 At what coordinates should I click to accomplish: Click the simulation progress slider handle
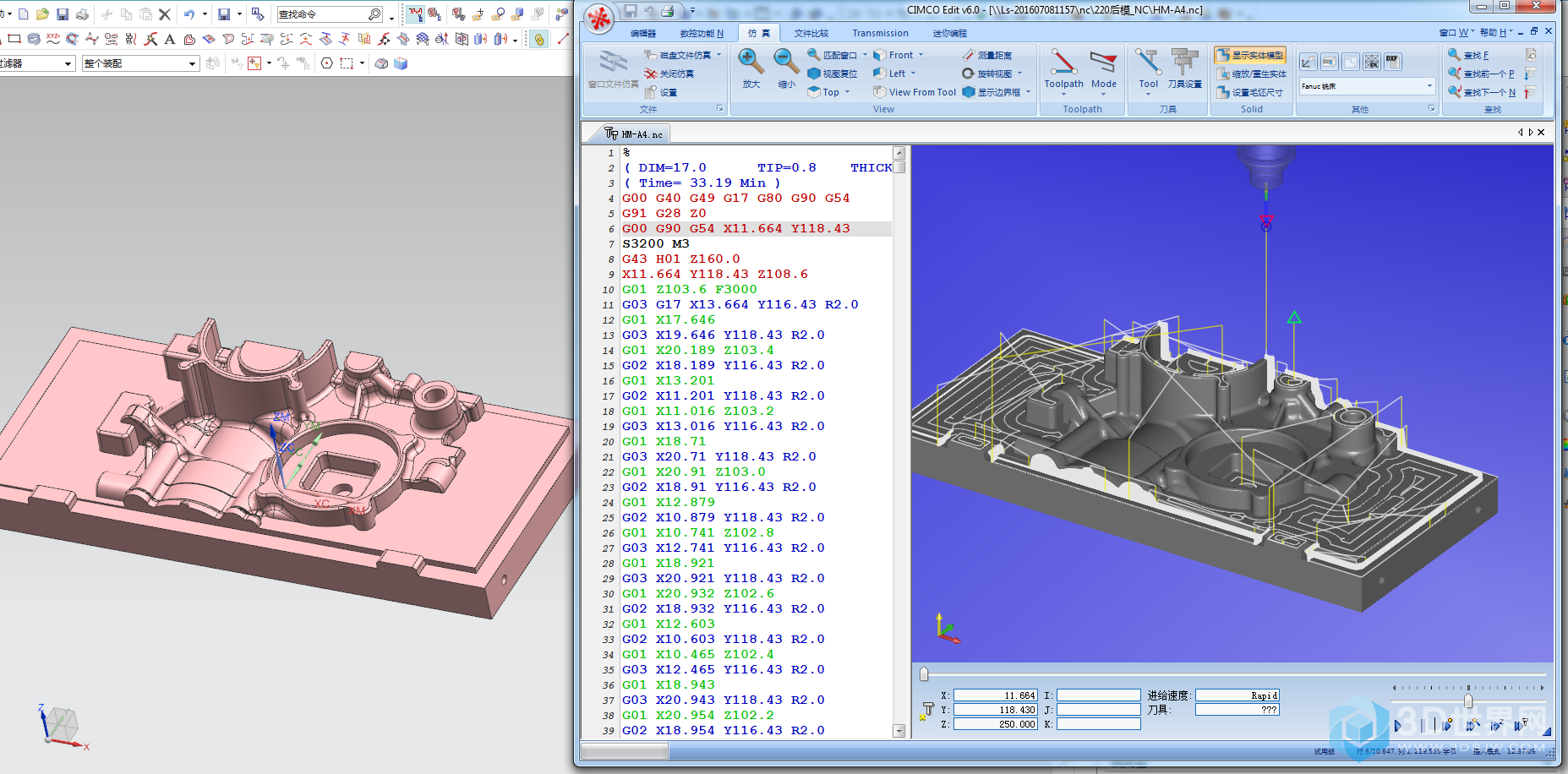(x=924, y=673)
